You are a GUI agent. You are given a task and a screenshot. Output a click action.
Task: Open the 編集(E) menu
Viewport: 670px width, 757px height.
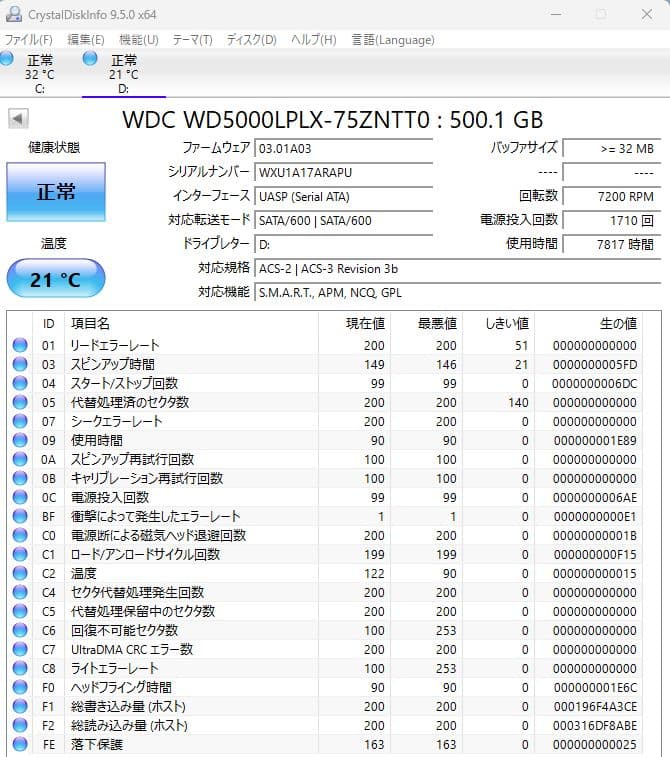click(85, 40)
